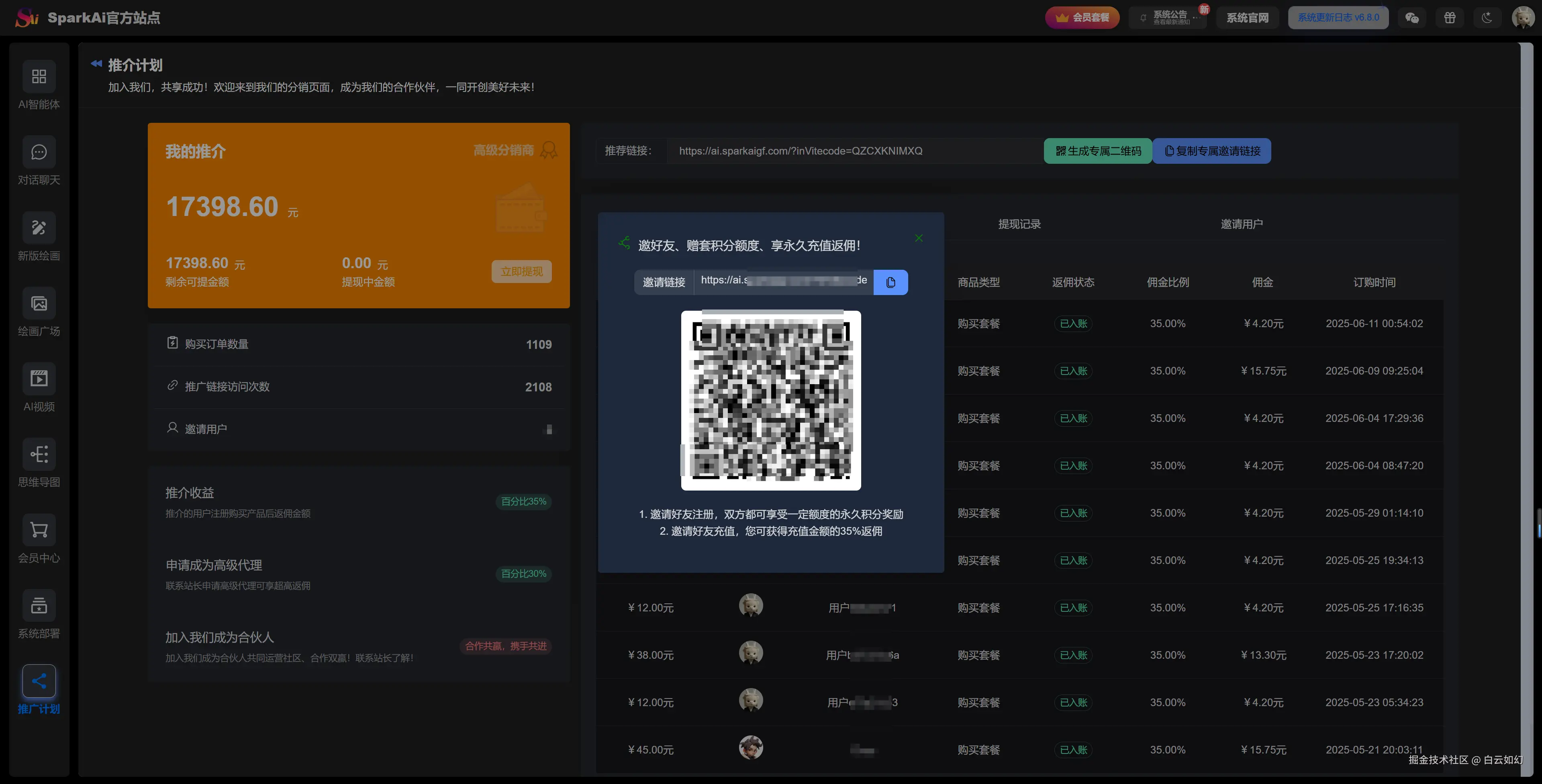Switch to 邀请用户 tab
Viewport: 1542px width, 784px height.
tap(1242, 224)
